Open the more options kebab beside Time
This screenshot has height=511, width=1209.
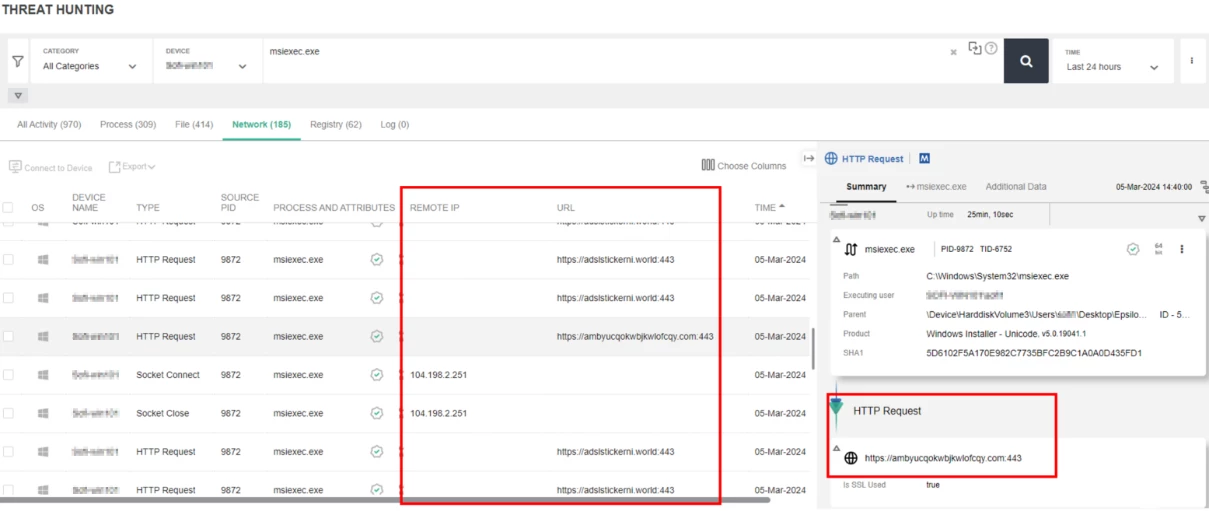[1191, 61]
